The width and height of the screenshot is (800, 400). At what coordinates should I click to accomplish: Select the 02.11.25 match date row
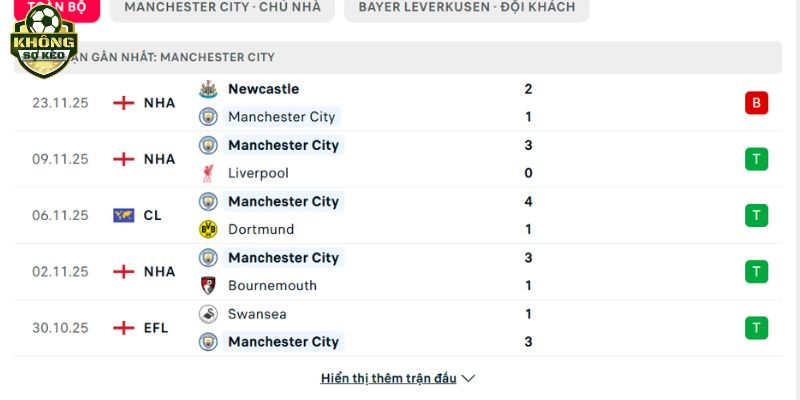tap(62, 271)
